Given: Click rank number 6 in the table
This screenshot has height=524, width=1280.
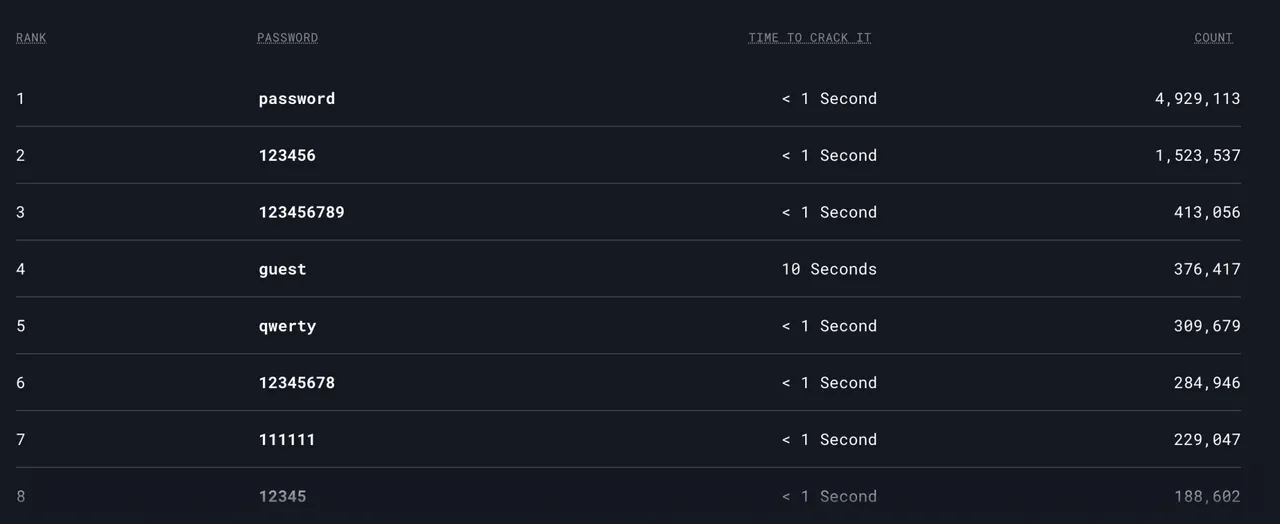Looking at the screenshot, I should 20,383.
